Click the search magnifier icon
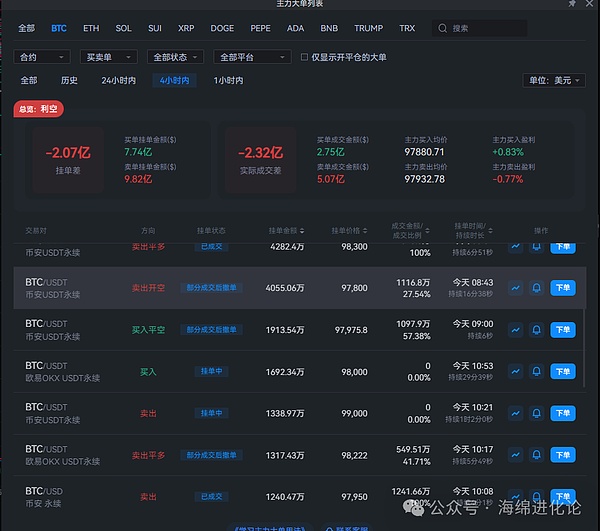 [x=443, y=28]
